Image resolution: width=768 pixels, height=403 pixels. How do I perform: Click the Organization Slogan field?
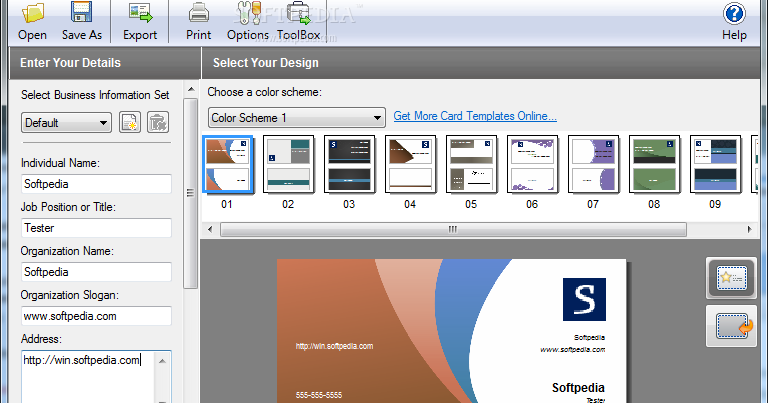pos(96,316)
